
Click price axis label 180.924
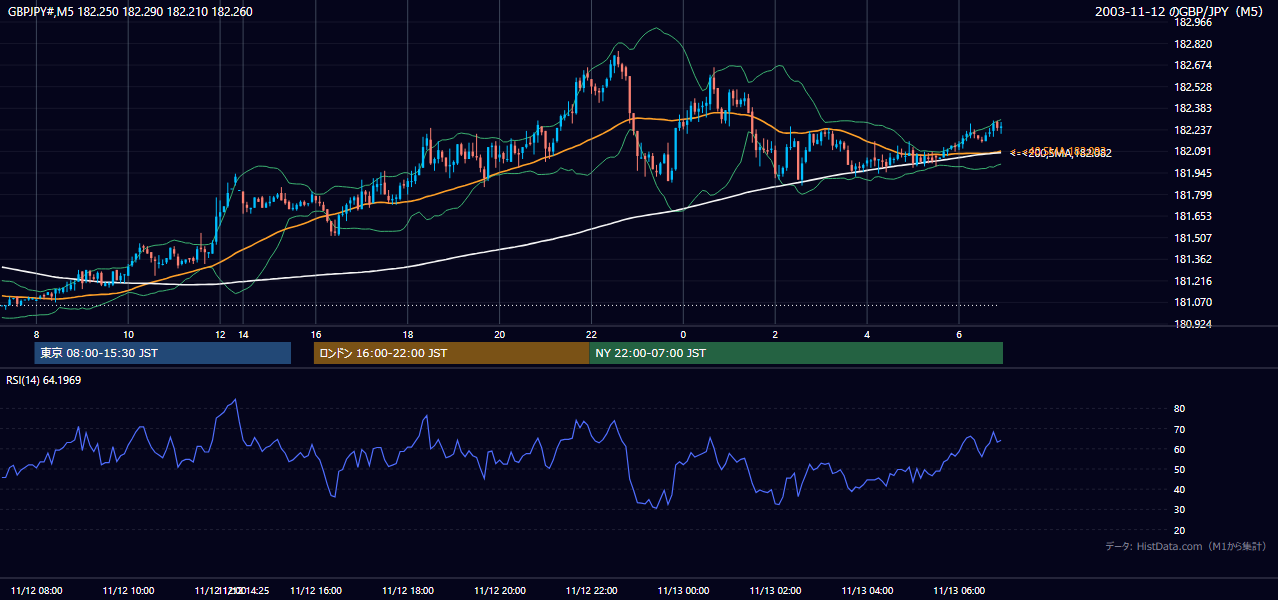(x=1193, y=324)
